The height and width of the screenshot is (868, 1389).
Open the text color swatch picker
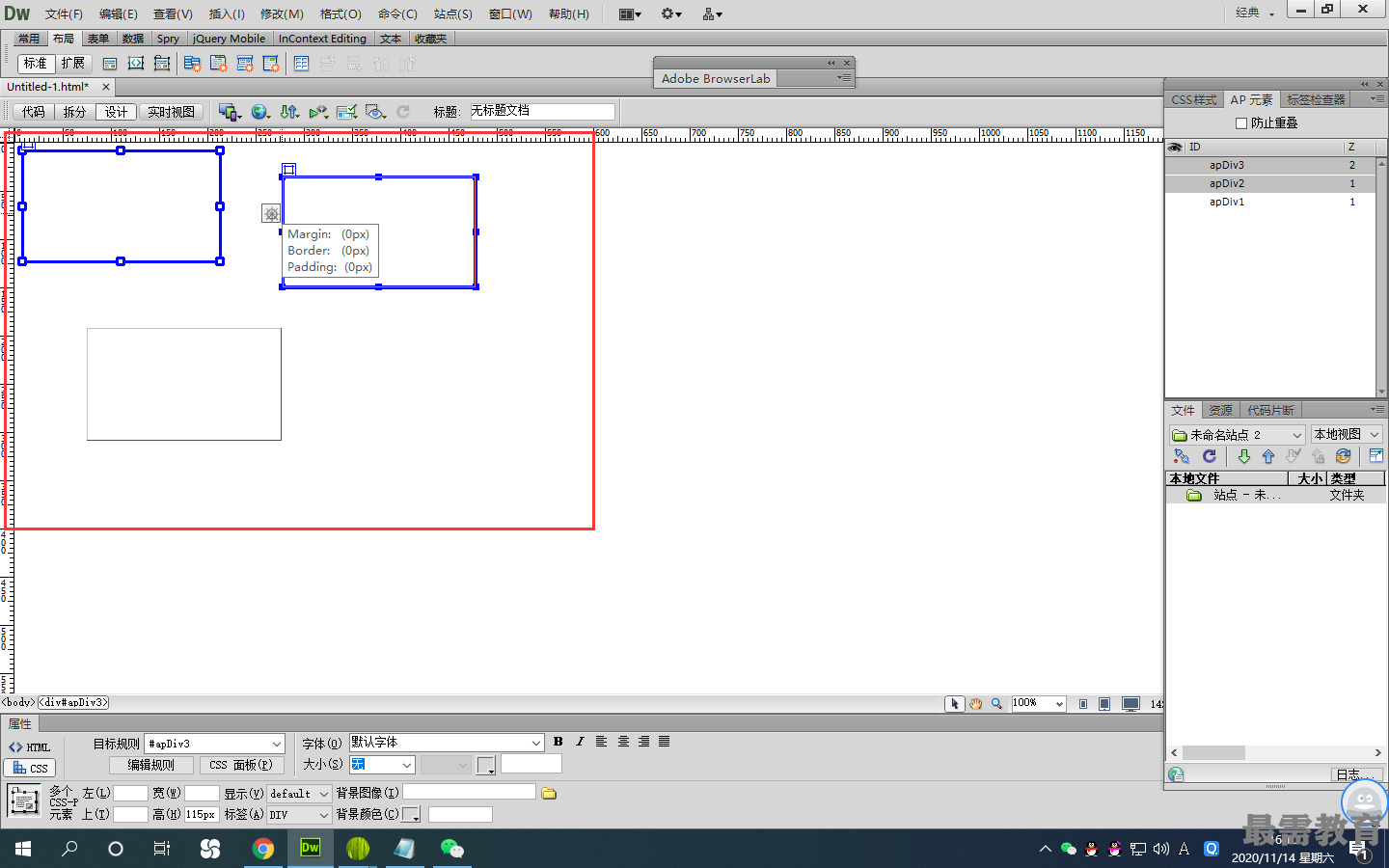click(485, 766)
